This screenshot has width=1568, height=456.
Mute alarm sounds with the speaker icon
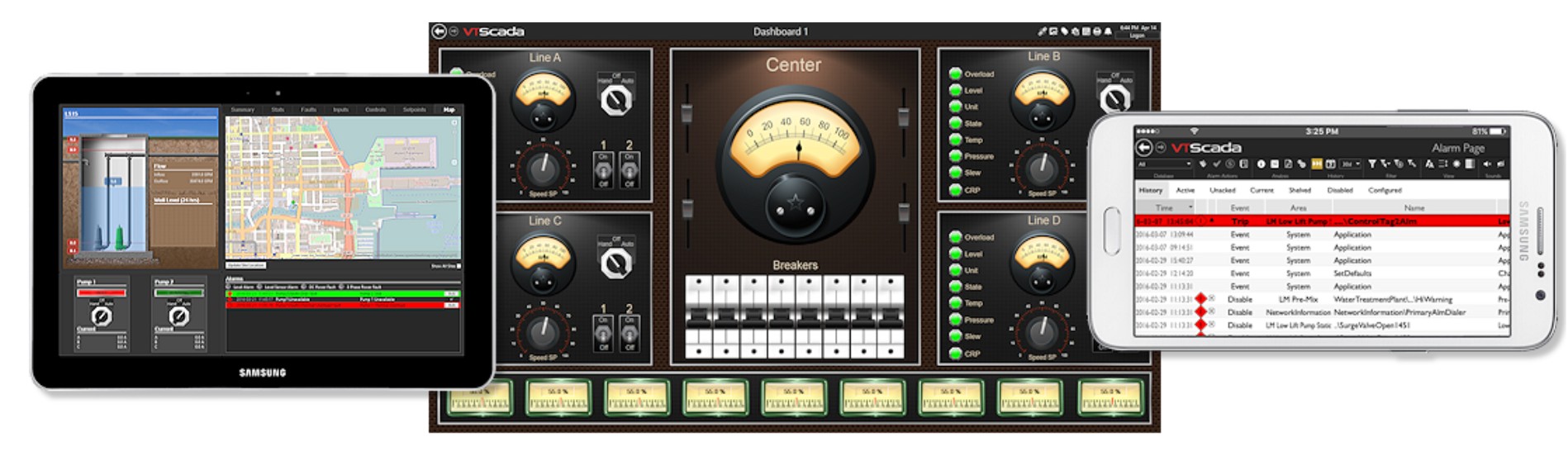coord(1487,164)
